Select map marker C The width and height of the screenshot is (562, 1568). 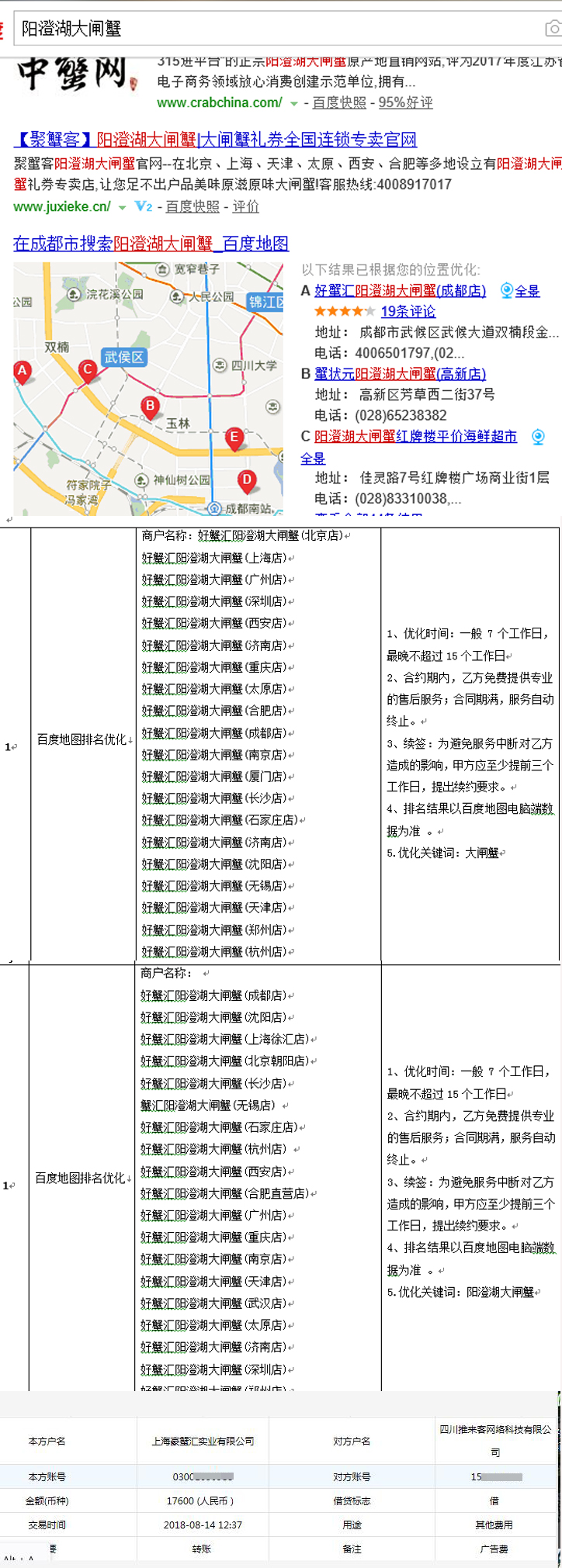pyautogui.click(x=88, y=371)
